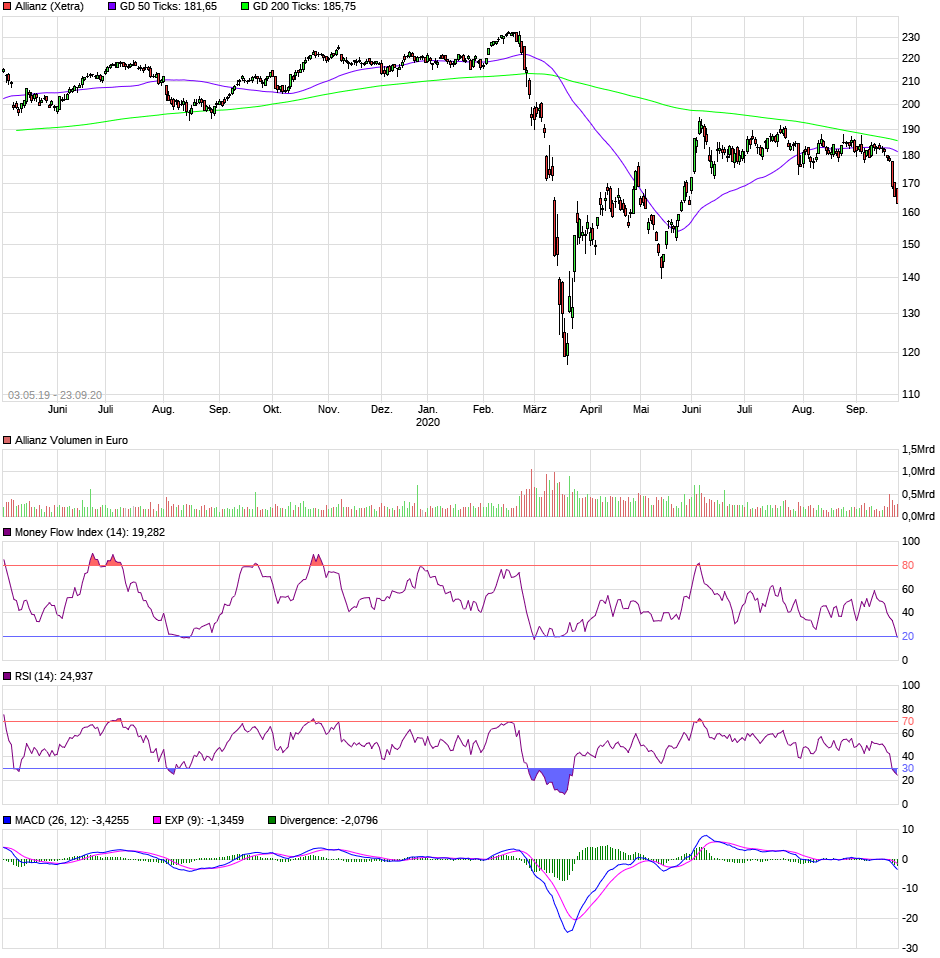Click the blue 30 RSI level label
940x958 pixels.
pos(908,769)
